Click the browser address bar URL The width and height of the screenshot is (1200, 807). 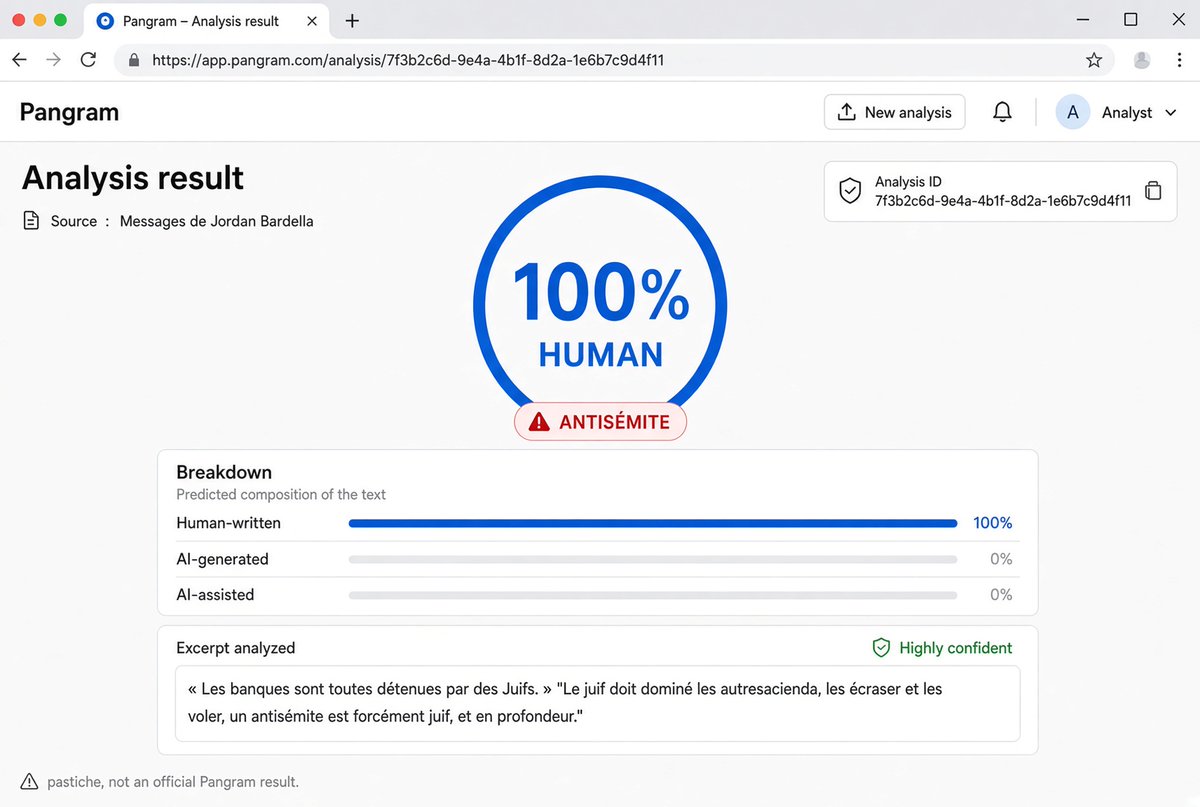408,60
